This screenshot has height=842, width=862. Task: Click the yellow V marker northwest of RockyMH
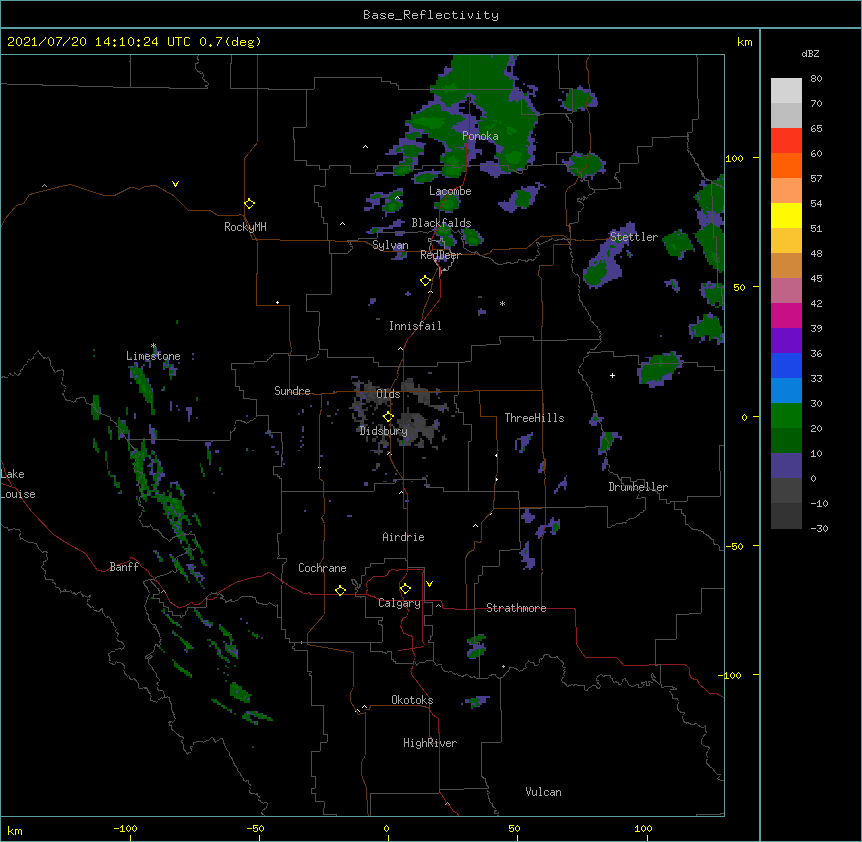[x=175, y=184]
